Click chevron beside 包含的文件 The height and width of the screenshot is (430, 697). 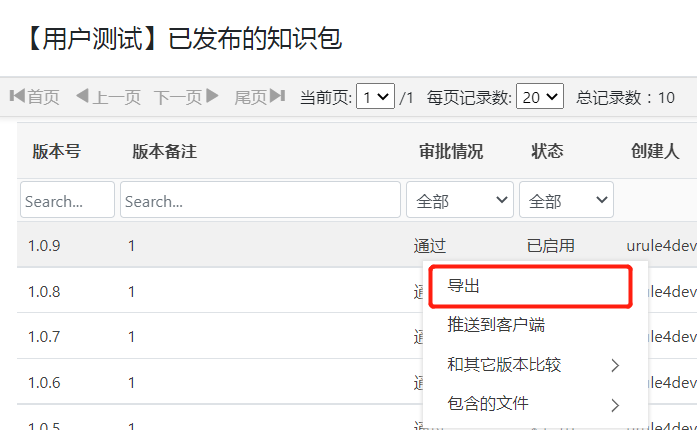pyautogui.click(x=615, y=405)
